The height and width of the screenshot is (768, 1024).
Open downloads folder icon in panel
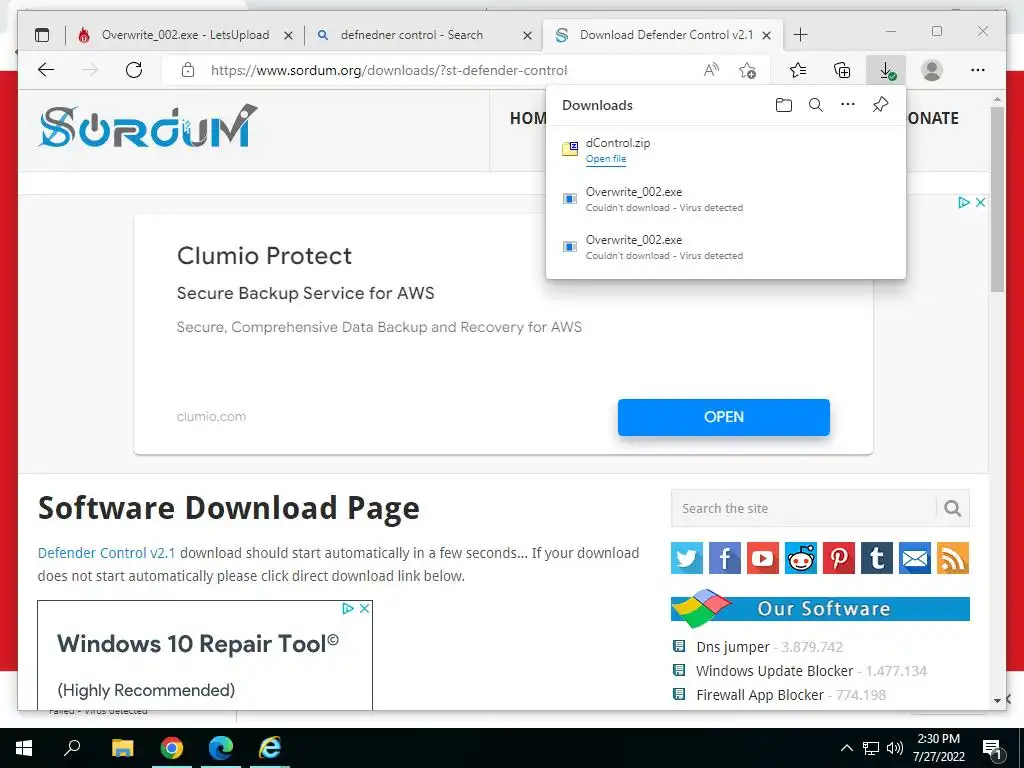coord(784,105)
